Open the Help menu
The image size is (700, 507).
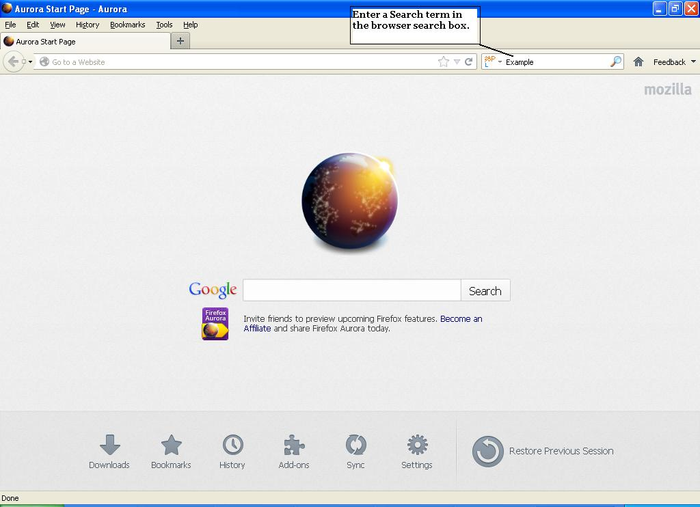(191, 25)
